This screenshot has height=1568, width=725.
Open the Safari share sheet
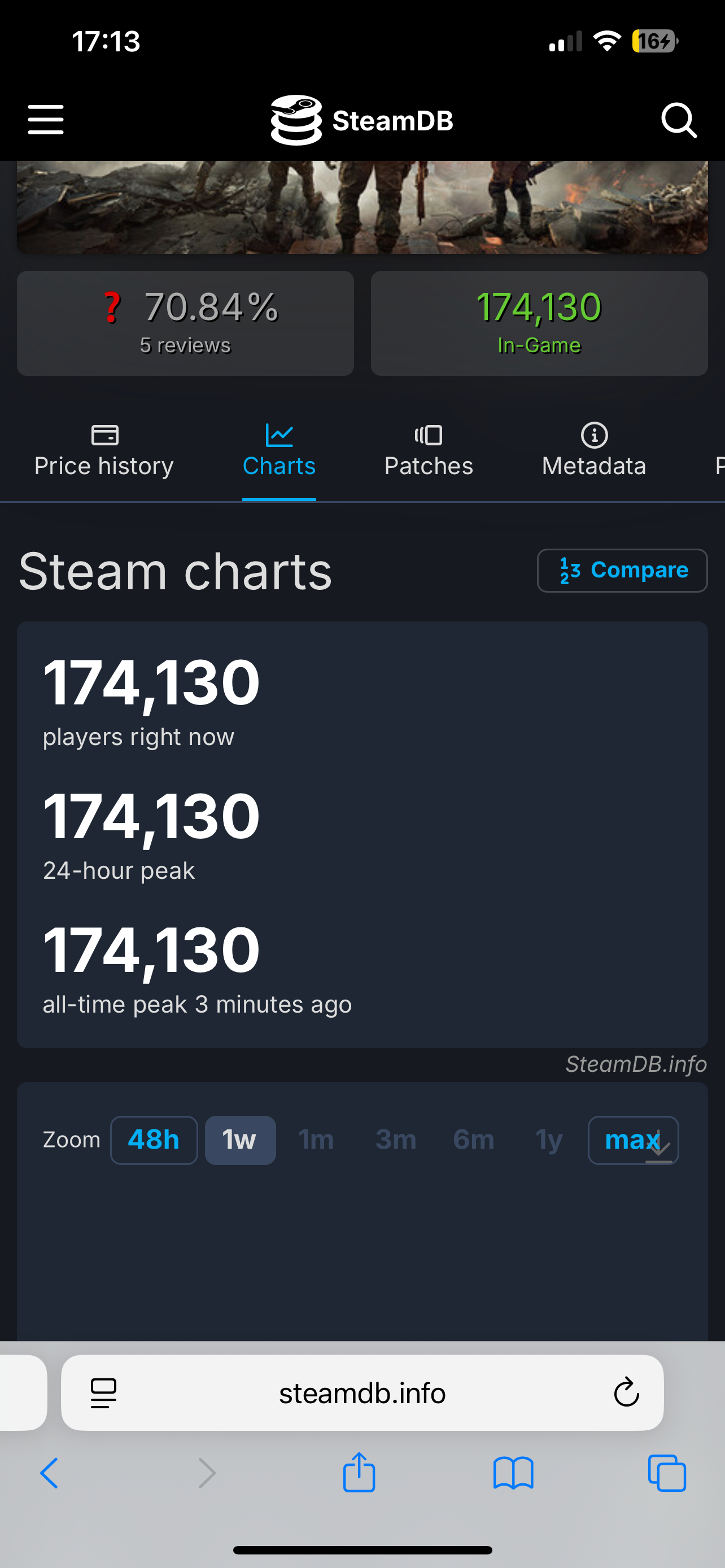pyautogui.click(x=359, y=1473)
